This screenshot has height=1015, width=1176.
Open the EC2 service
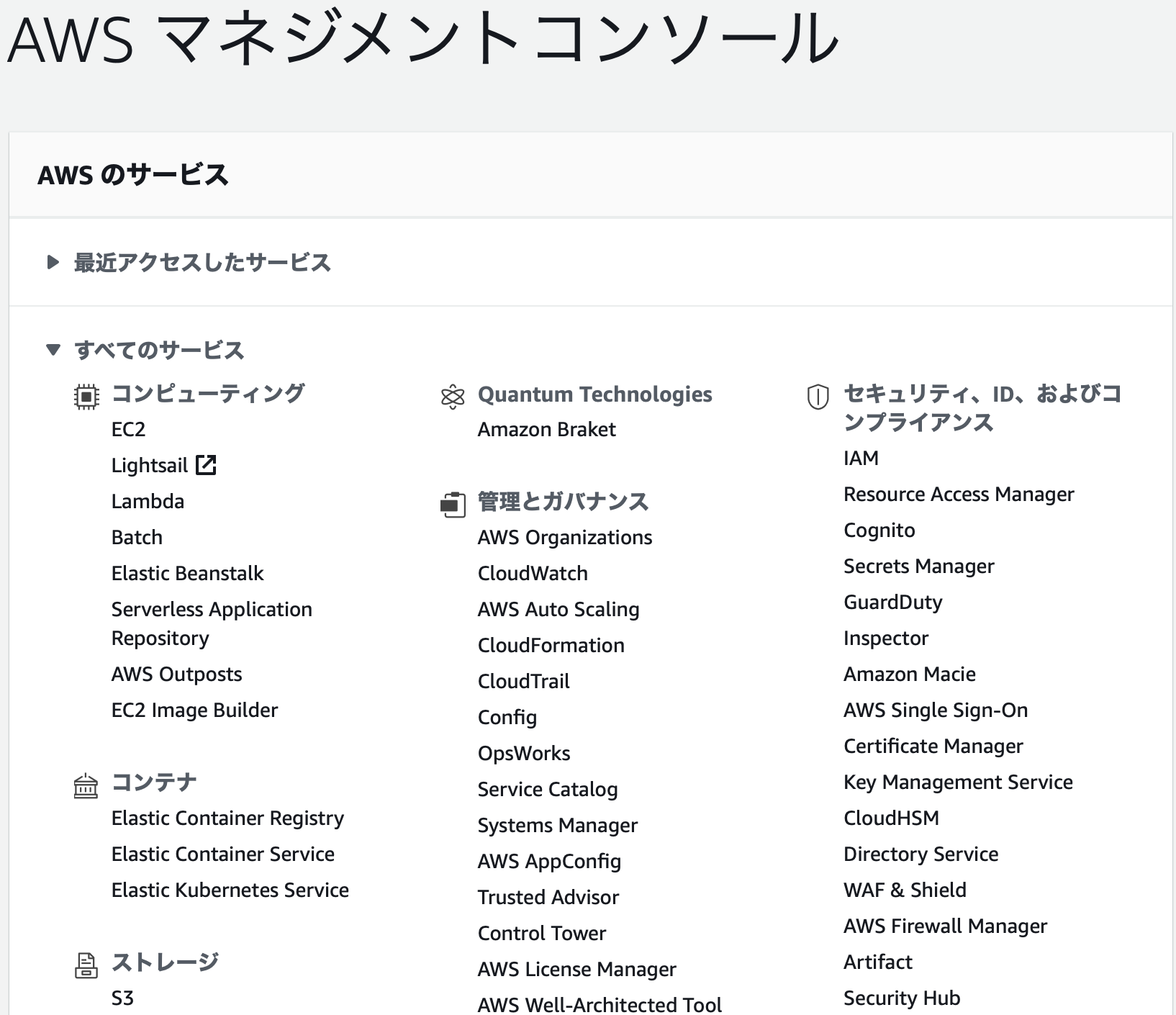127,429
